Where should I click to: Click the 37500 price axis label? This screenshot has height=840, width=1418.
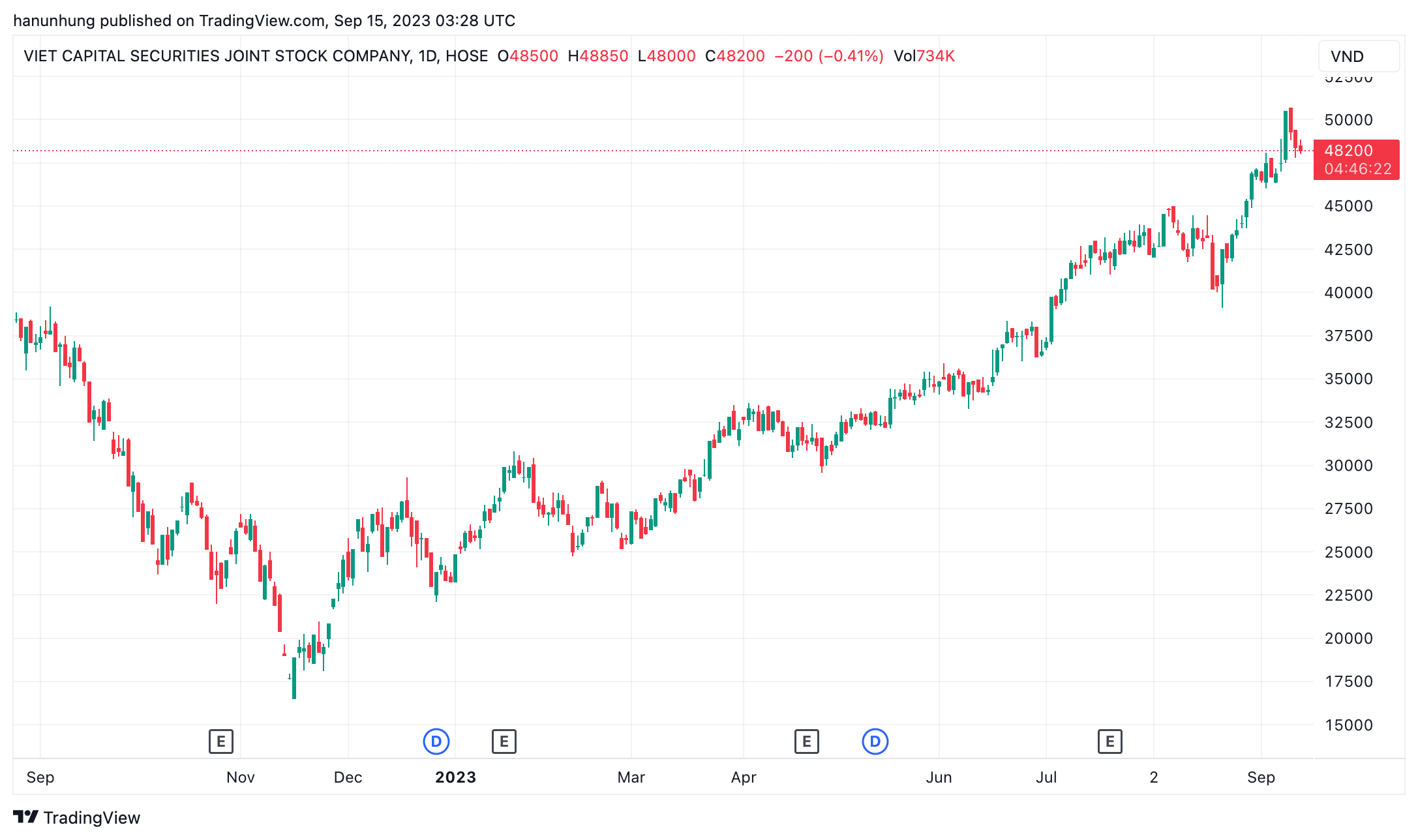tap(1349, 336)
